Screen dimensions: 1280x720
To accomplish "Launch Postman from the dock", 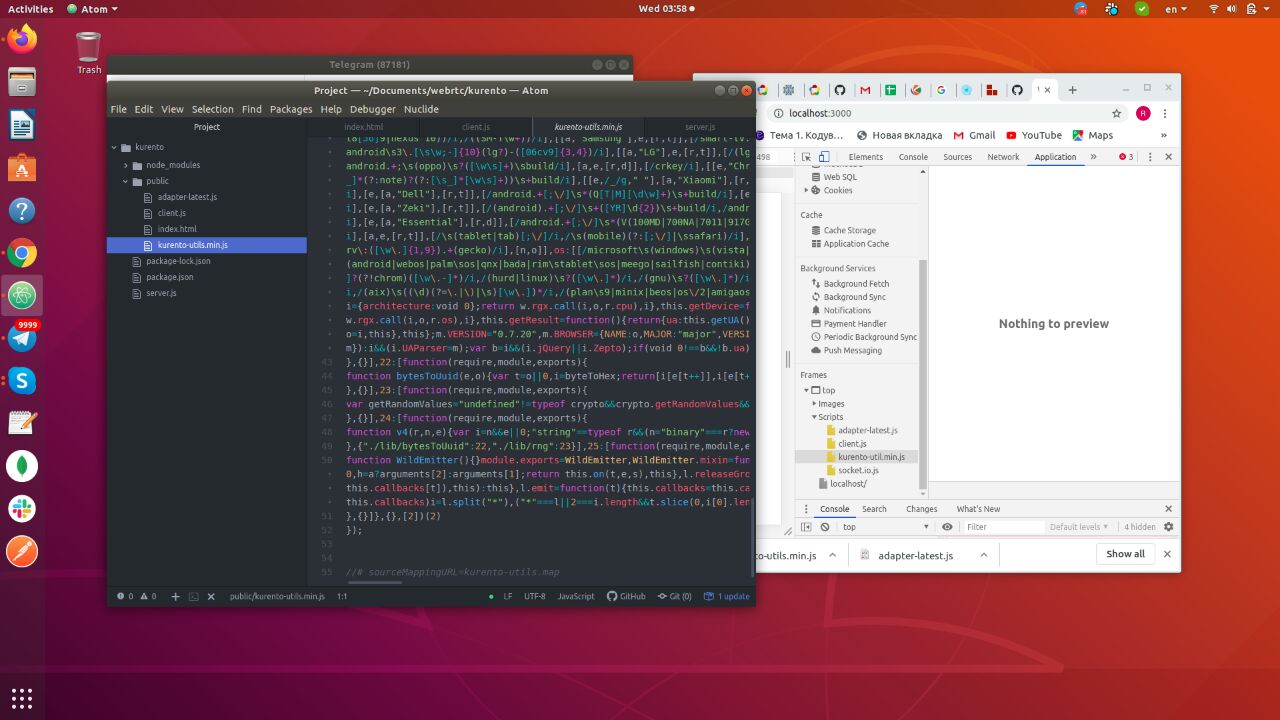I will point(22,551).
